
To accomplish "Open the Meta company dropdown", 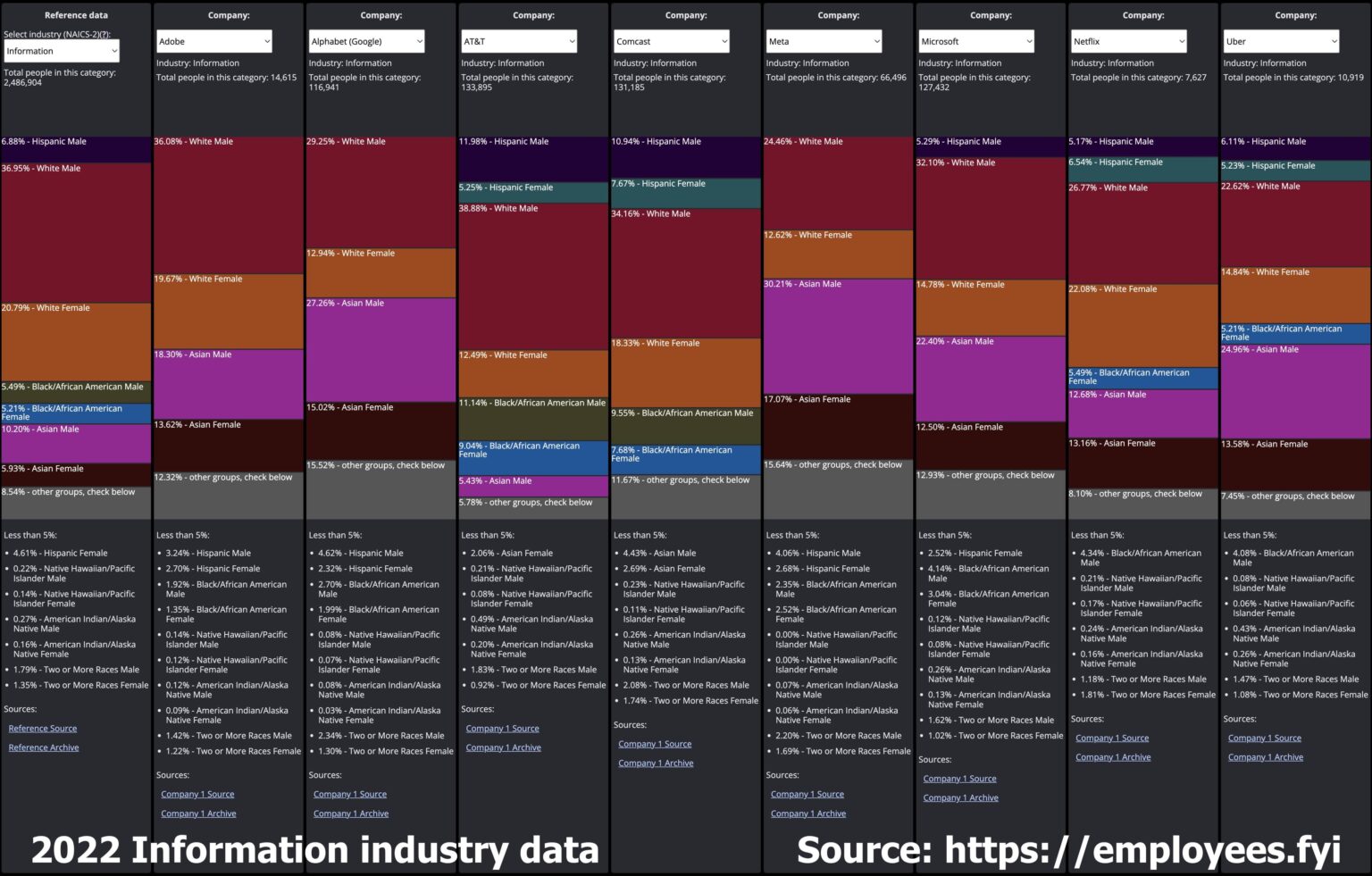I will pos(824,41).
